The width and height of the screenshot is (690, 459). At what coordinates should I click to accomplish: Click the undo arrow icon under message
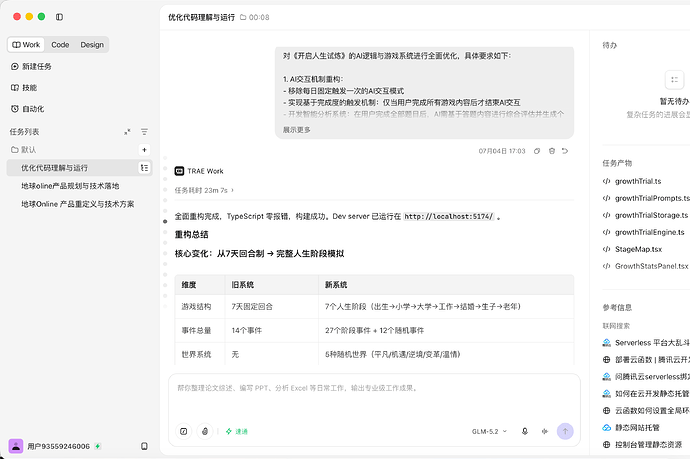pos(565,151)
